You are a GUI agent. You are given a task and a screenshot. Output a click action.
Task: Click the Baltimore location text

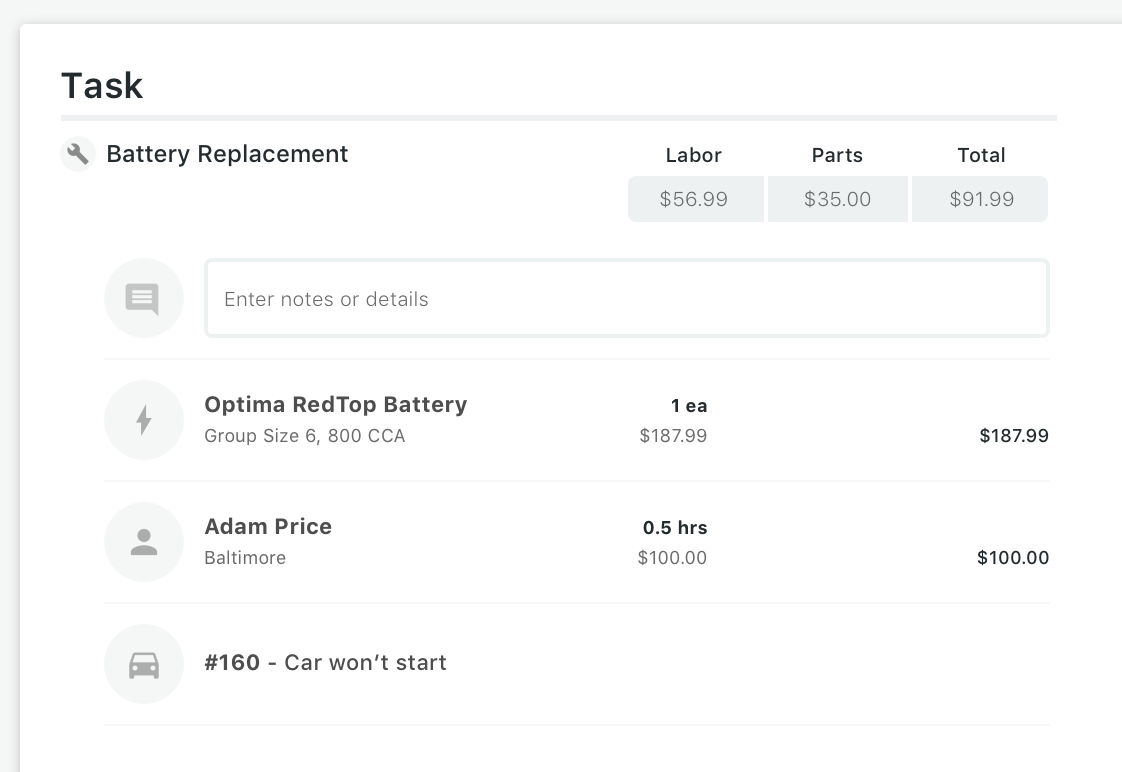point(245,557)
